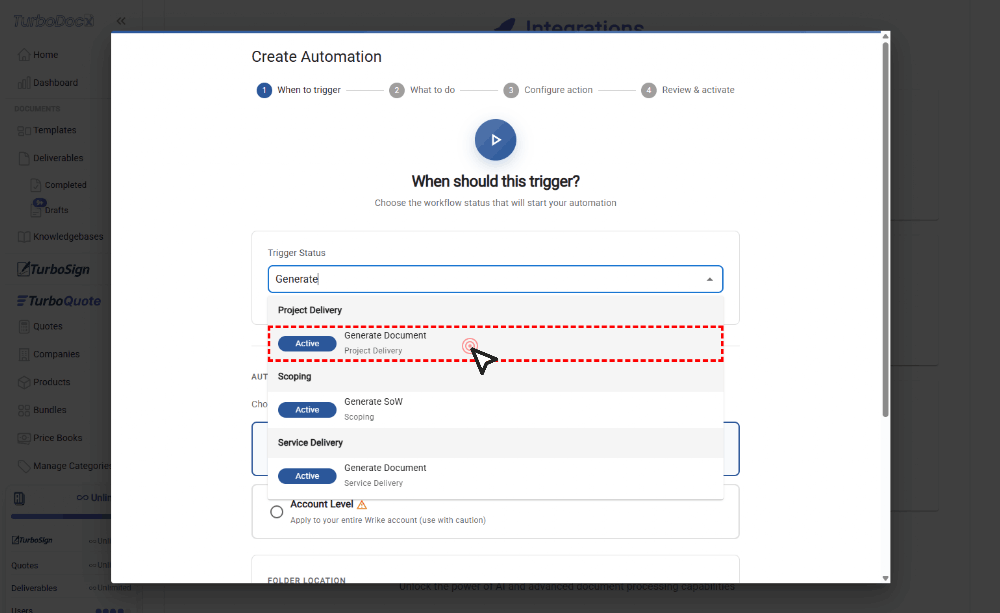Click the blue play trigger icon

495,140
